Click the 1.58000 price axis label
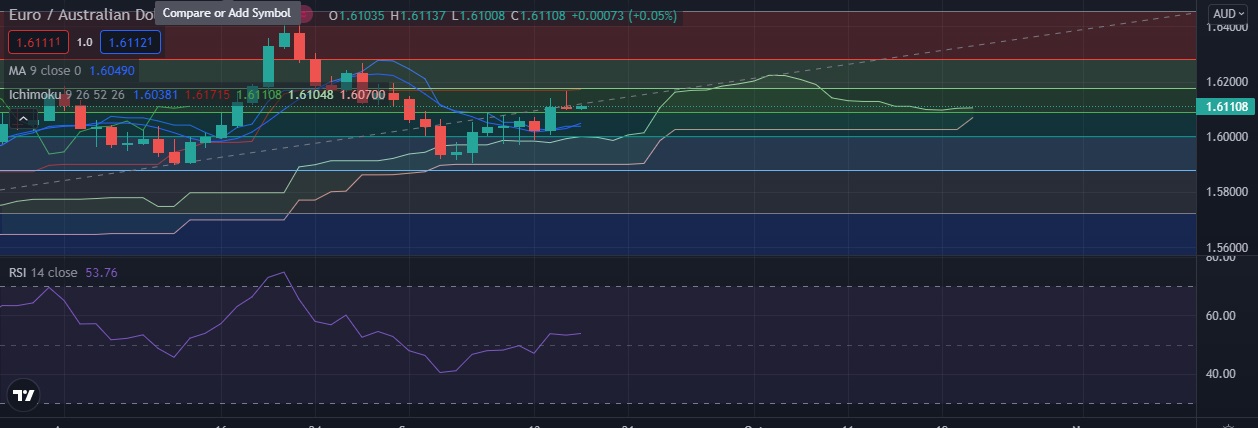 (1225, 191)
